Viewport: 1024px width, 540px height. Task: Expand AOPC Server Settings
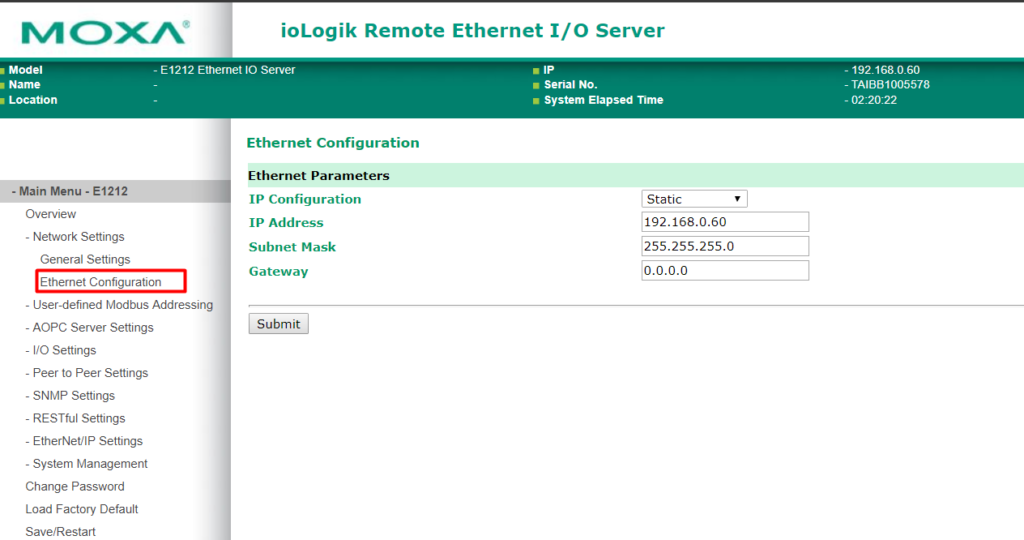tap(89, 328)
